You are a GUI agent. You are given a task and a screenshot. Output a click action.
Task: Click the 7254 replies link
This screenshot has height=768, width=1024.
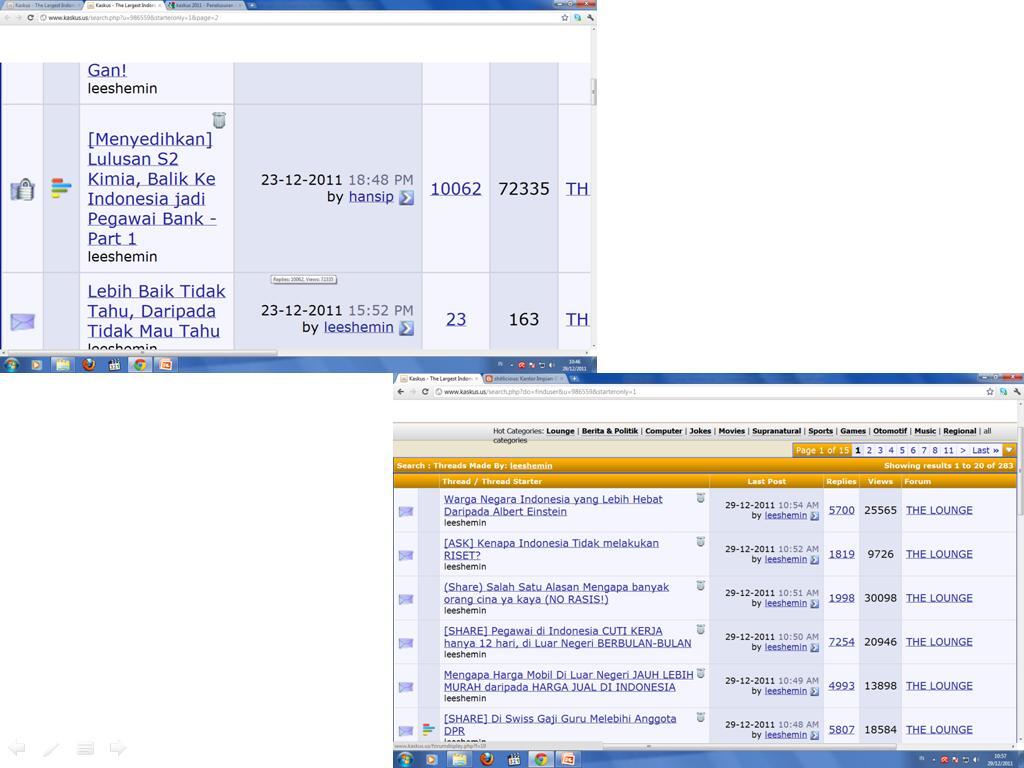841,642
